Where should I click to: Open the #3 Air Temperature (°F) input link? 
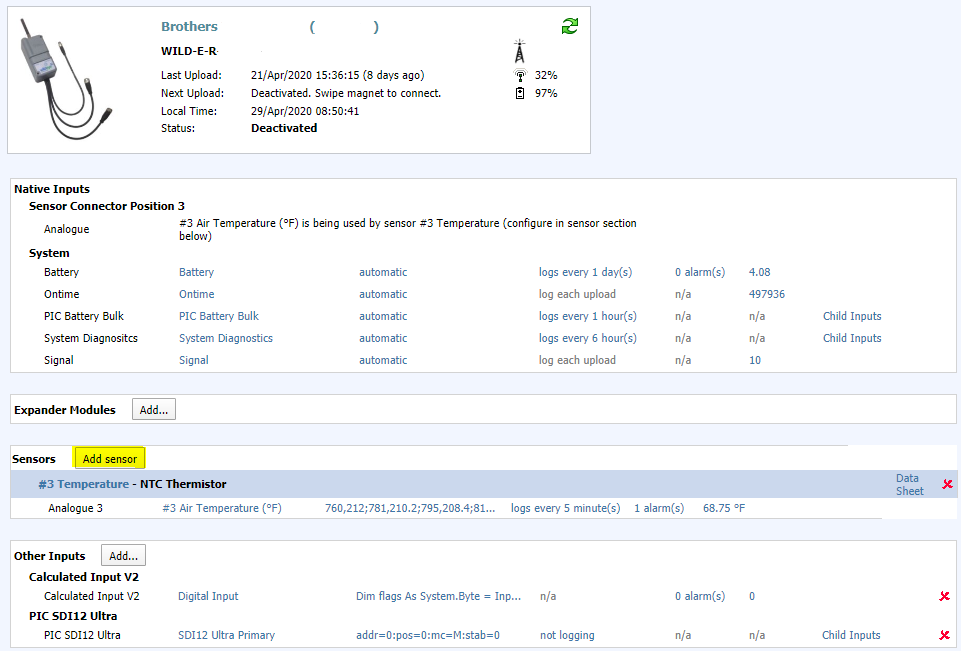point(222,508)
